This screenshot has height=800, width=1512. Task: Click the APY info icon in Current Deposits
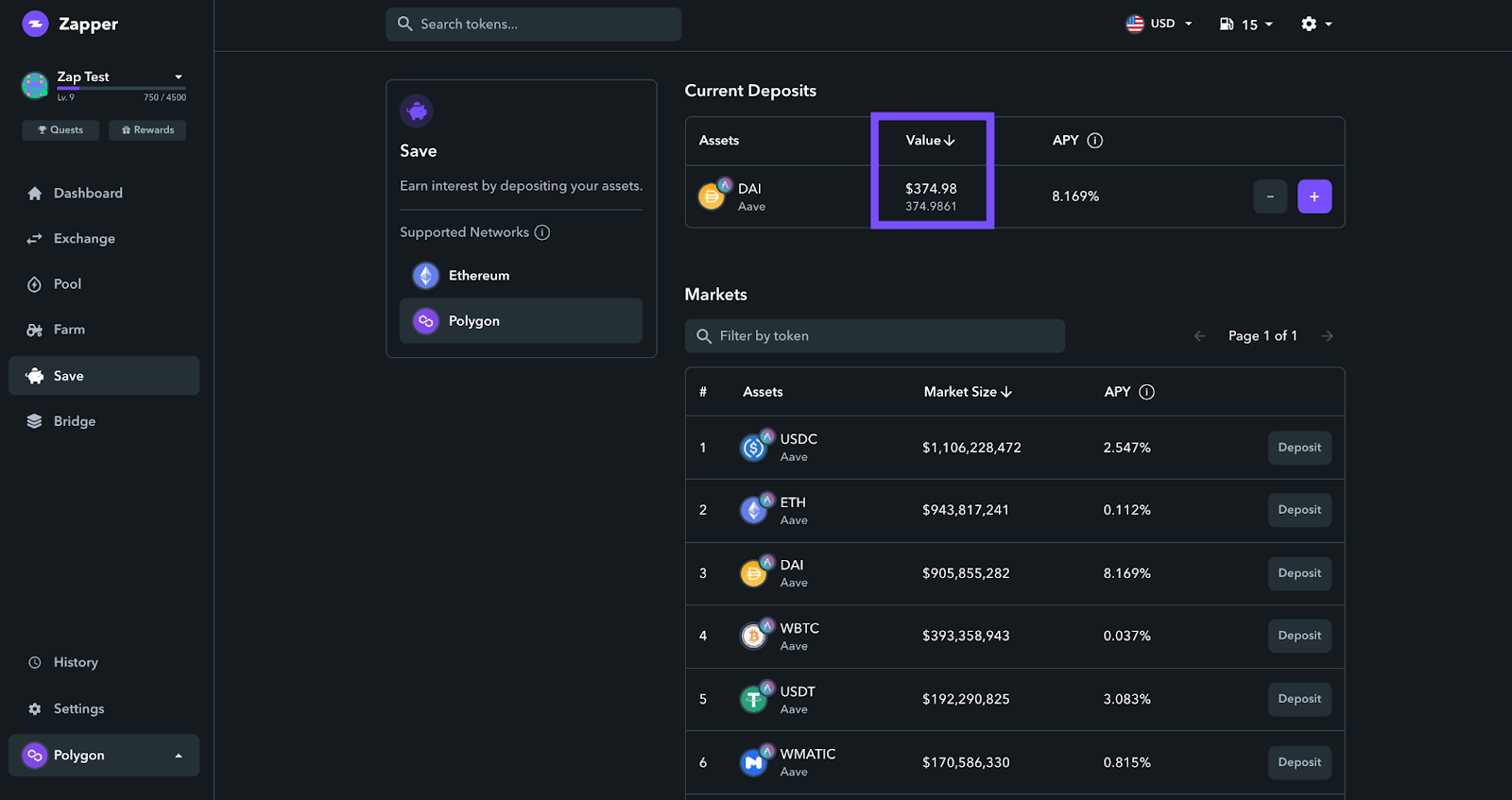click(1095, 141)
